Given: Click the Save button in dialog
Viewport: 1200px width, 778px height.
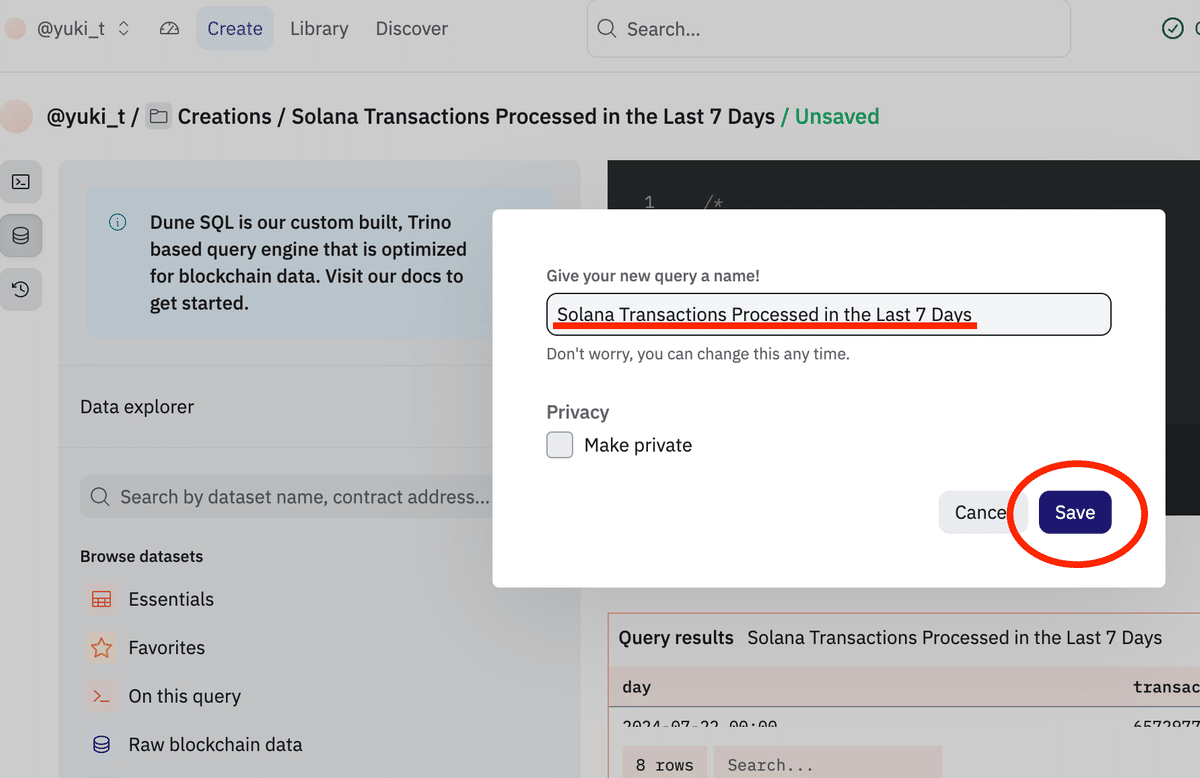Looking at the screenshot, I should [1075, 512].
